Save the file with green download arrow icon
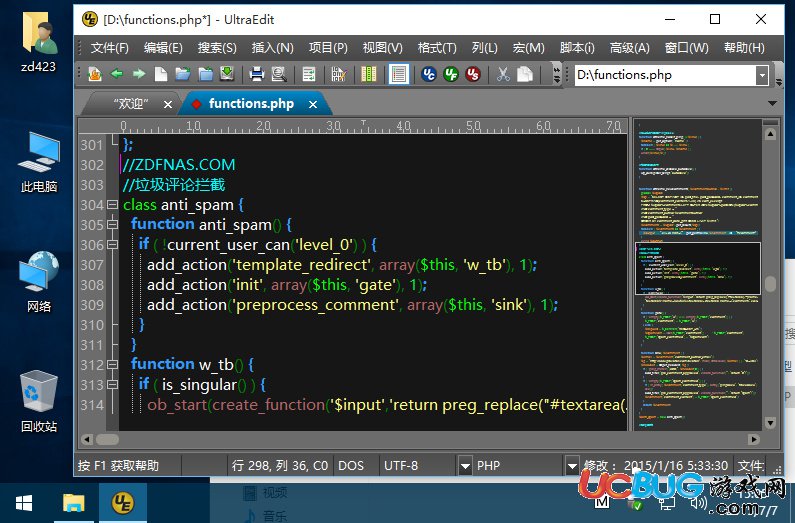Screen dimensions: 795x523 click(x=227, y=74)
